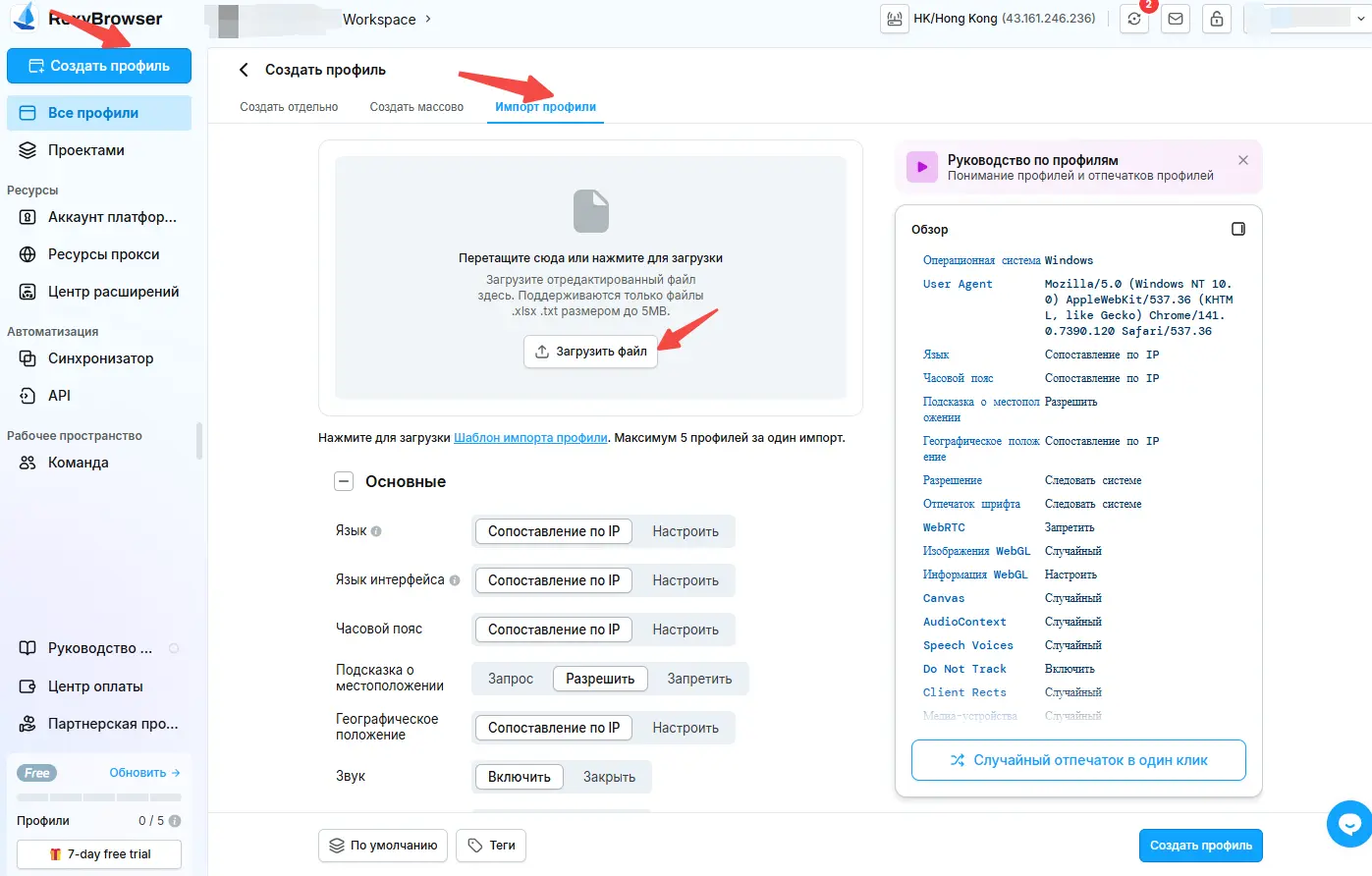Collapse the Основные section
This screenshot has width=1372, height=876.
tap(344, 481)
